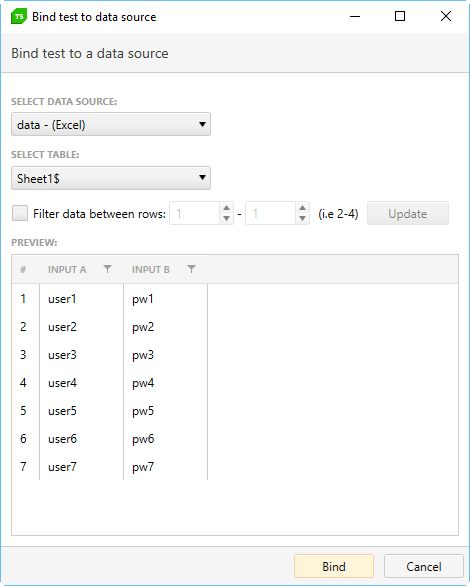Sort by INPUT B column header
The width and height of the screenshot is (470, 586).
[x=151, y=269]
